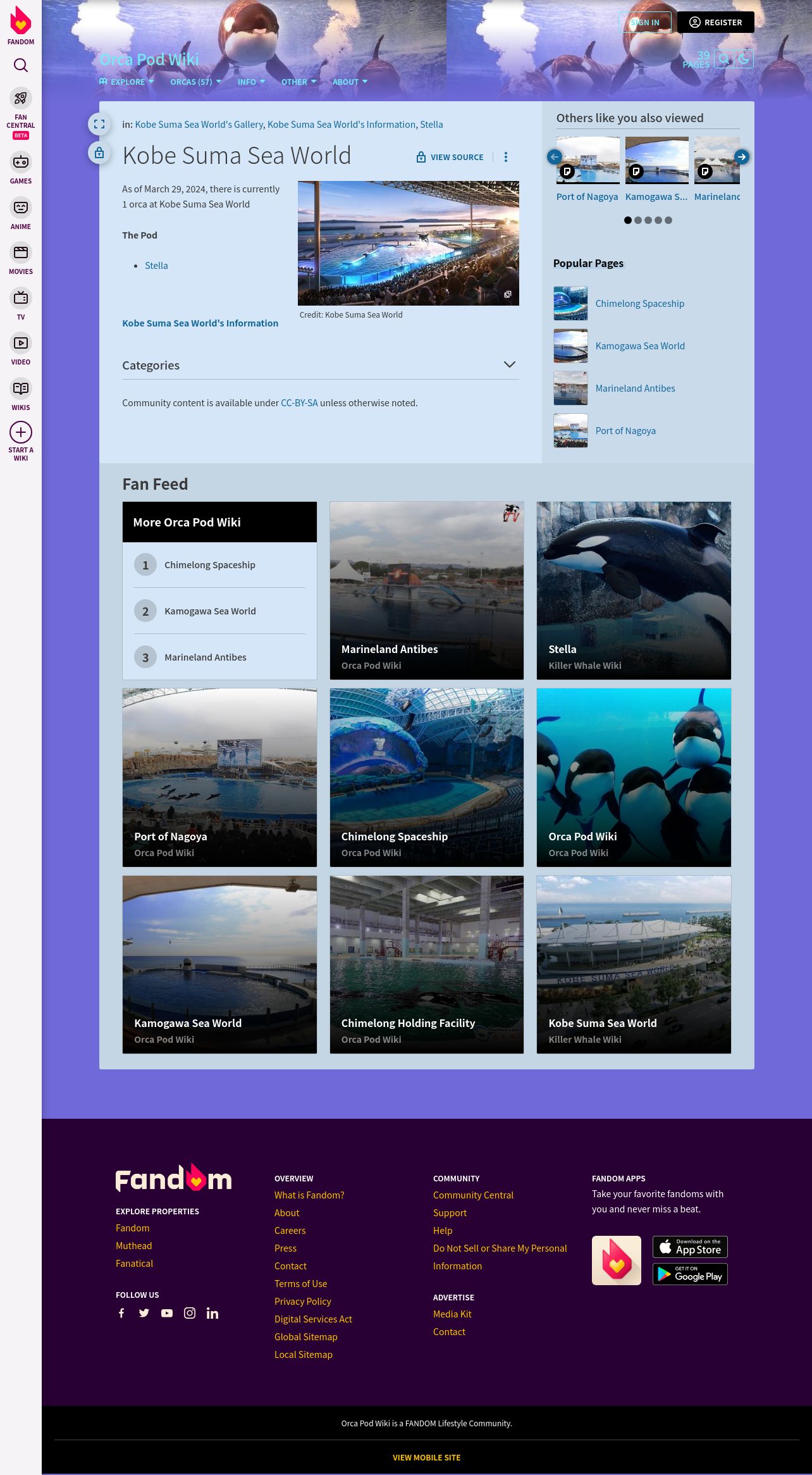
Task: Open Kobe Suma Sea World's Information link
Action: 200,323
